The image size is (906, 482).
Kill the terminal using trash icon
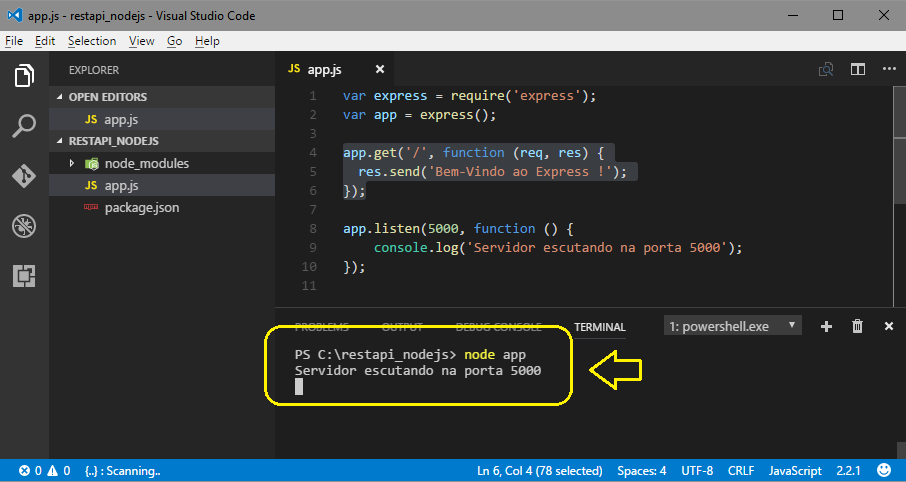857,327
